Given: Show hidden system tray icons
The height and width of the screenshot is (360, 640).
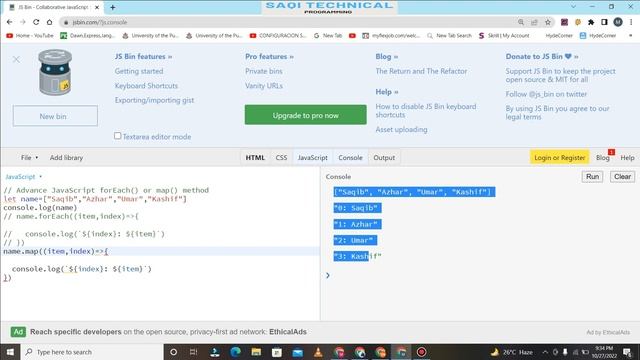Looking at the screenshot, I should click(x=545, y=352).
